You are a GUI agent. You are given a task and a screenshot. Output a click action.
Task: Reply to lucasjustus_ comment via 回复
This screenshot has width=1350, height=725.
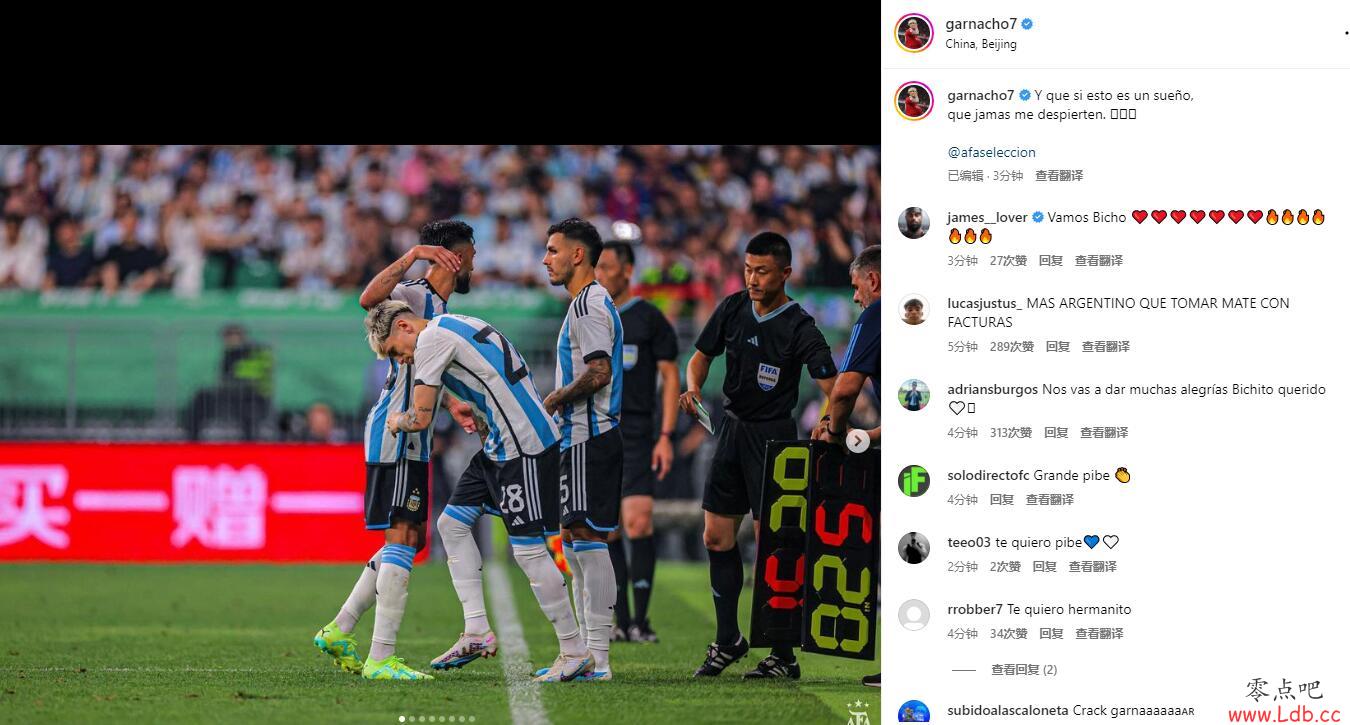(x=1058, y=347)
